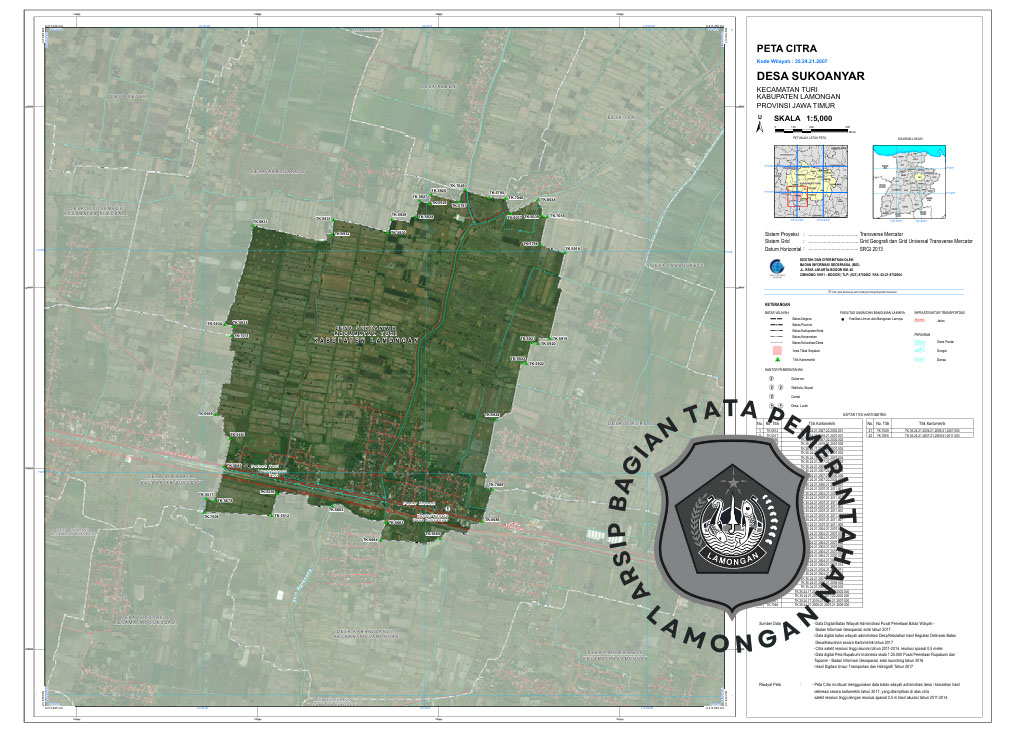Click the Sungai river symbol in legend

tap(921, 350)
